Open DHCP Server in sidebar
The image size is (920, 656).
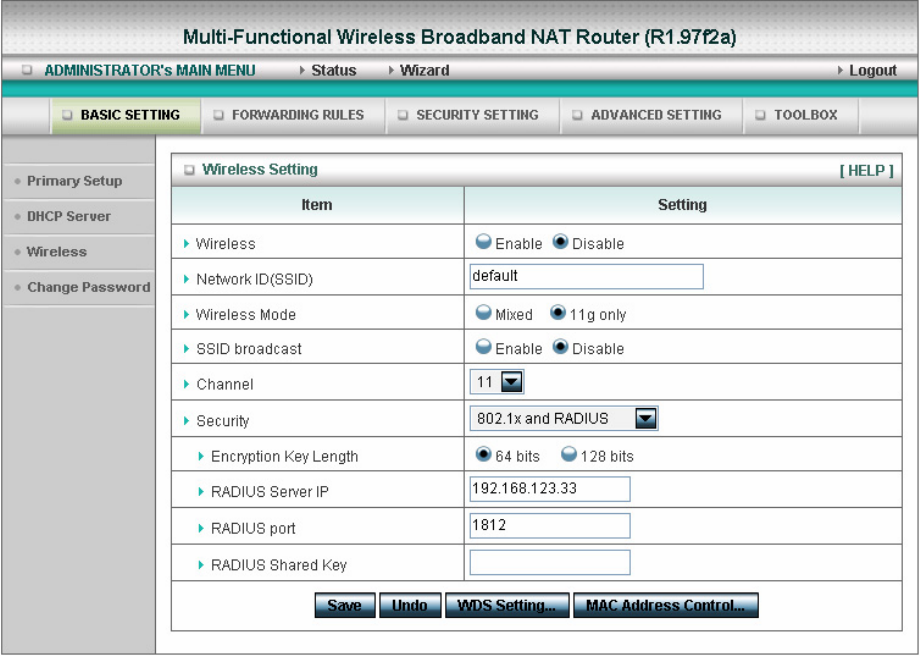pos(68,216)
